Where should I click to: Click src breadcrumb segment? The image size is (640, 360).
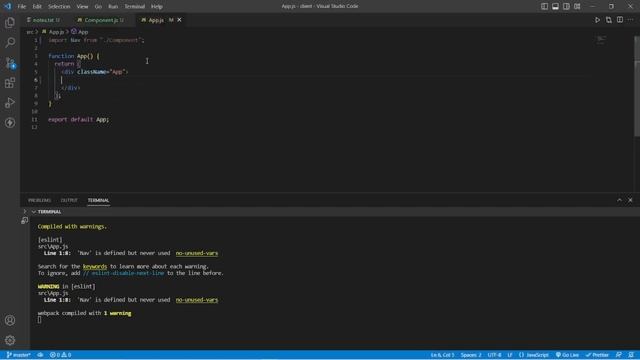coord(29,31)
